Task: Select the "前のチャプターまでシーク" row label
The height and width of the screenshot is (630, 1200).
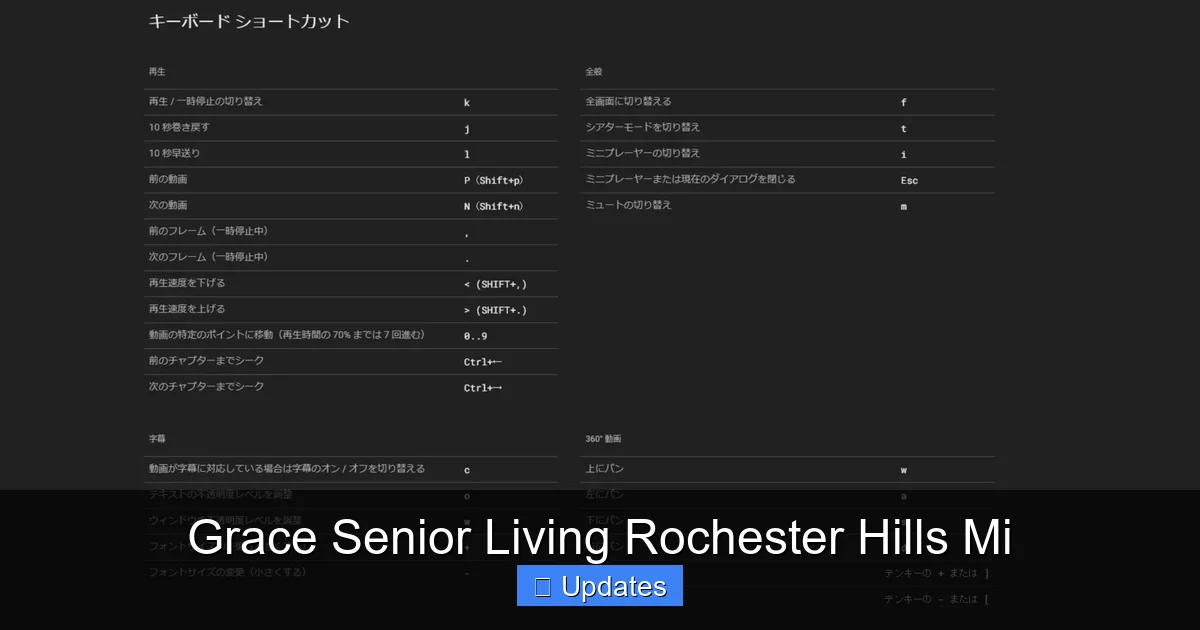Action: [206, 361]
